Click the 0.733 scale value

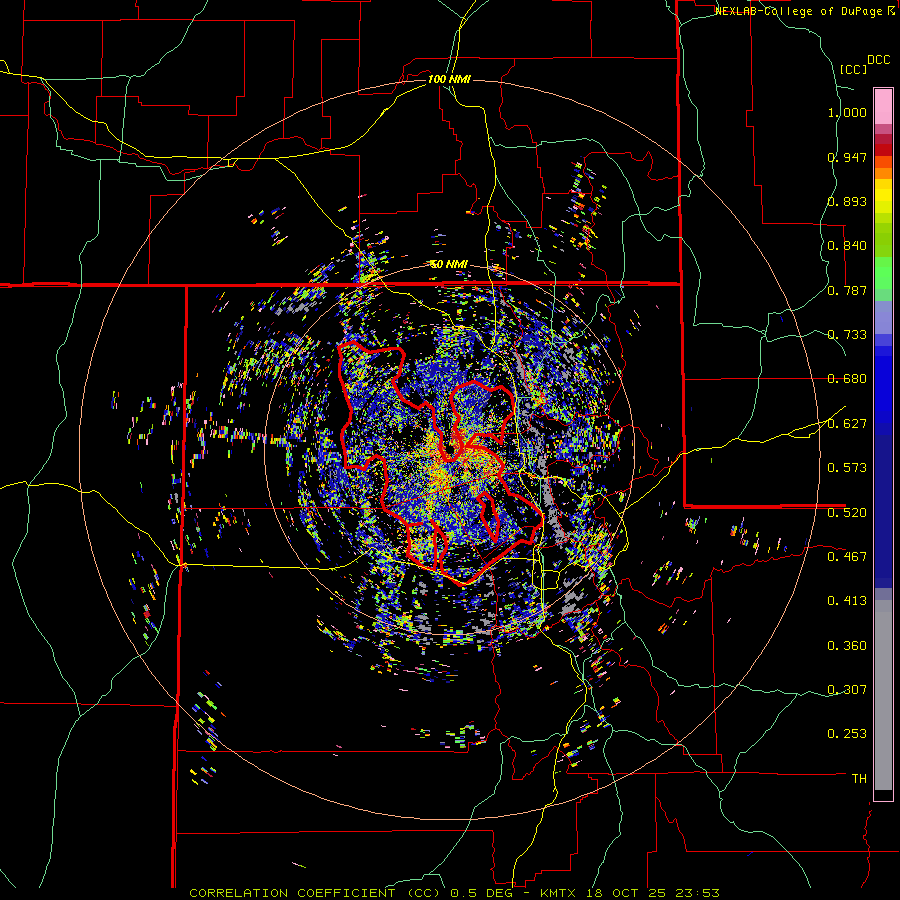pyautogui.click(x=847, y=335)
